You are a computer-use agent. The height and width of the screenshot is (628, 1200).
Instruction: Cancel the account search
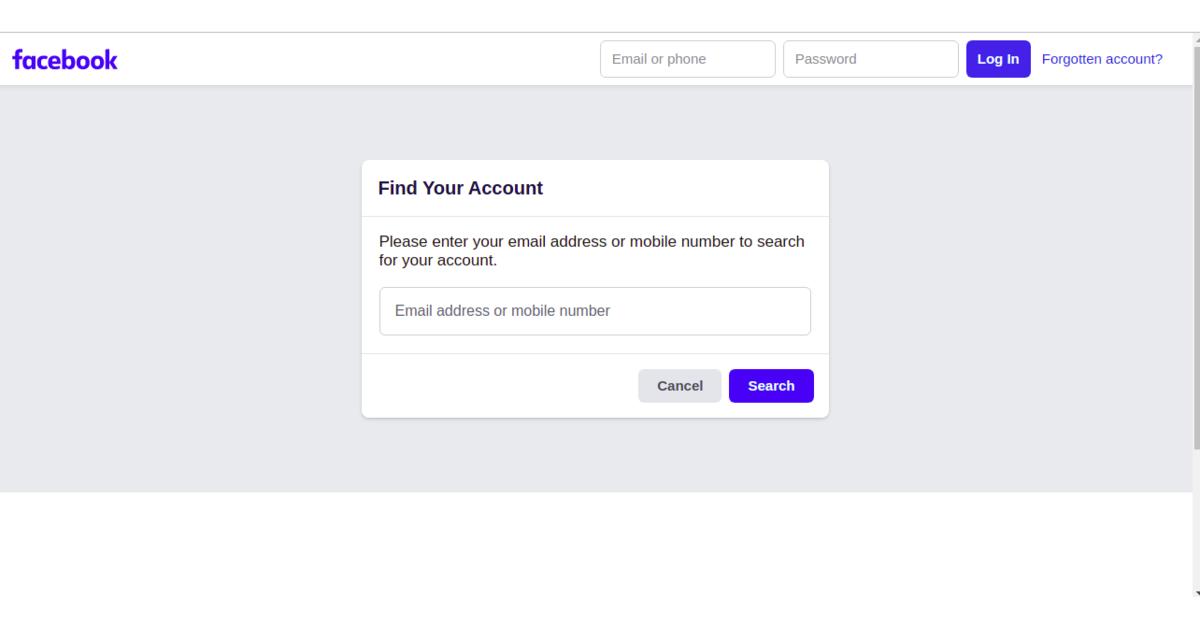point(679,386)
